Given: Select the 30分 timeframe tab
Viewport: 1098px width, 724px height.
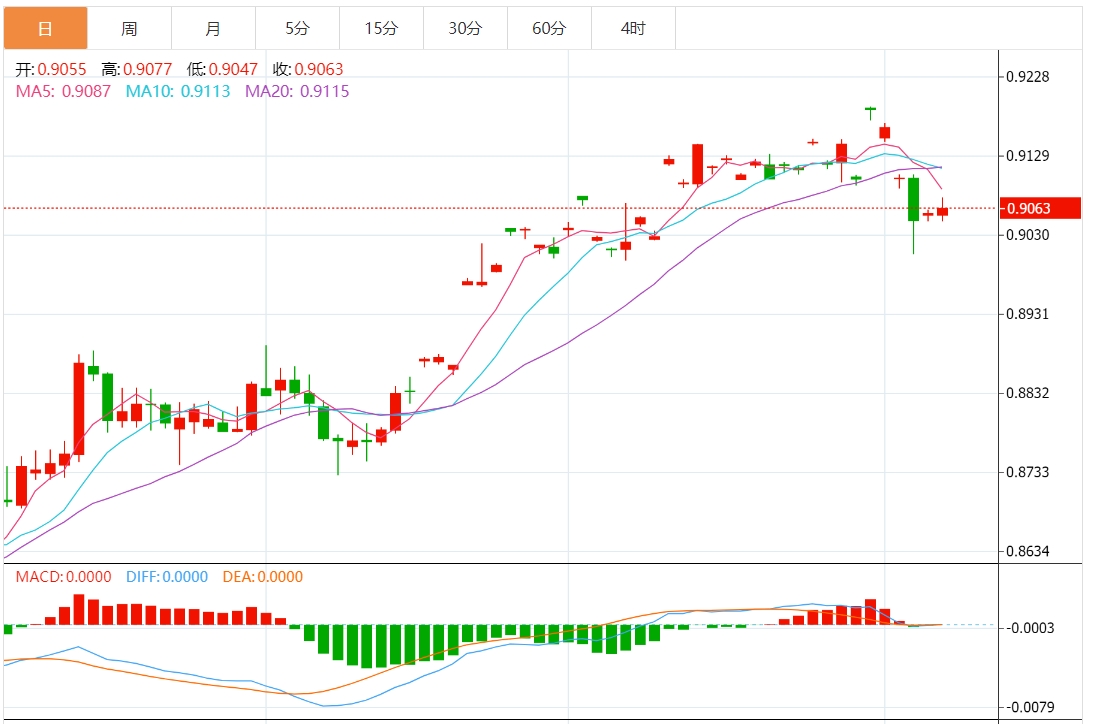Looking at the screenshot, I should [466, 28].
